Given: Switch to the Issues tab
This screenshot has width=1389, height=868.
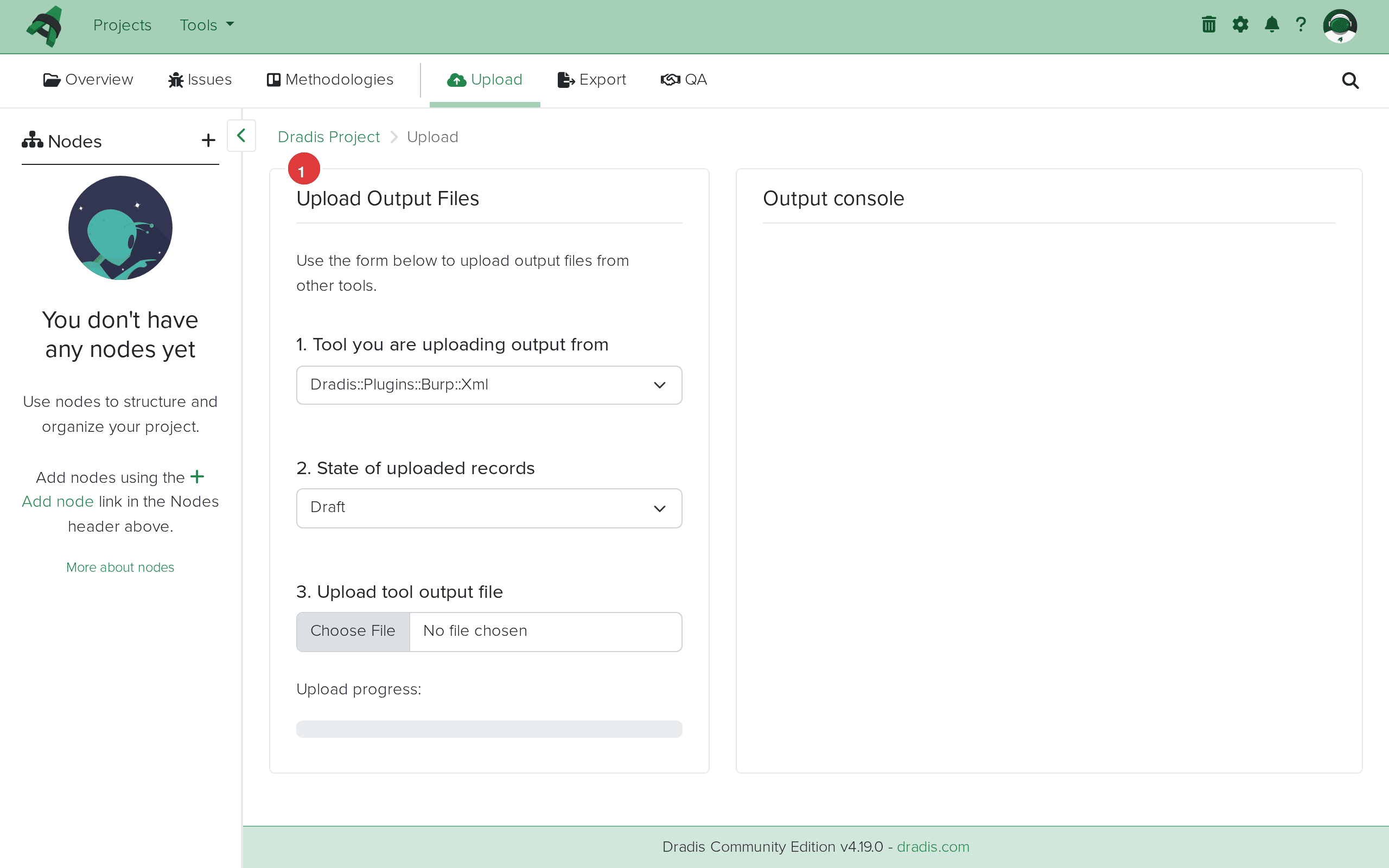Looking at the screenshot, I should point(200,80).
